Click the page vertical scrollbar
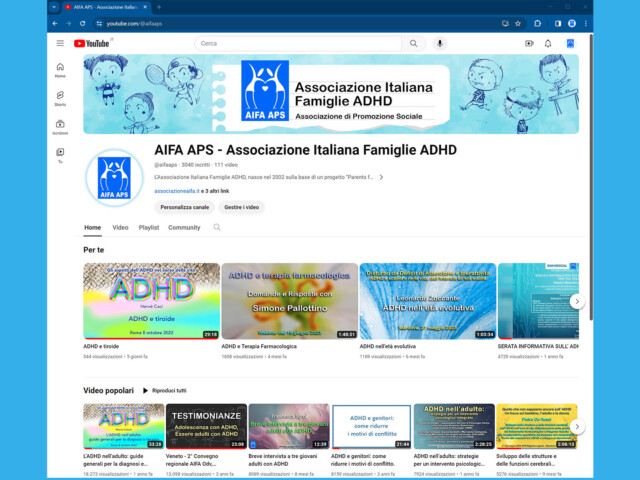 click(x=591, y=176)
